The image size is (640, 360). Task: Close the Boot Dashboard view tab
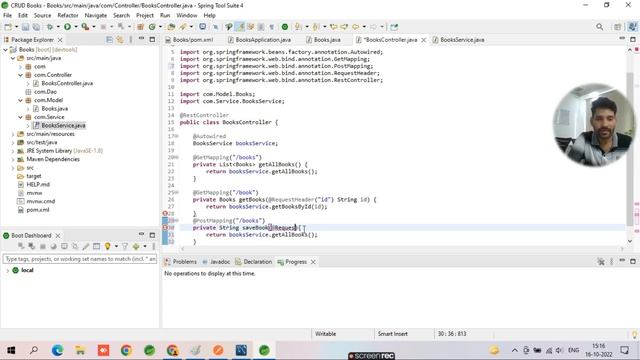pos(58,236)
